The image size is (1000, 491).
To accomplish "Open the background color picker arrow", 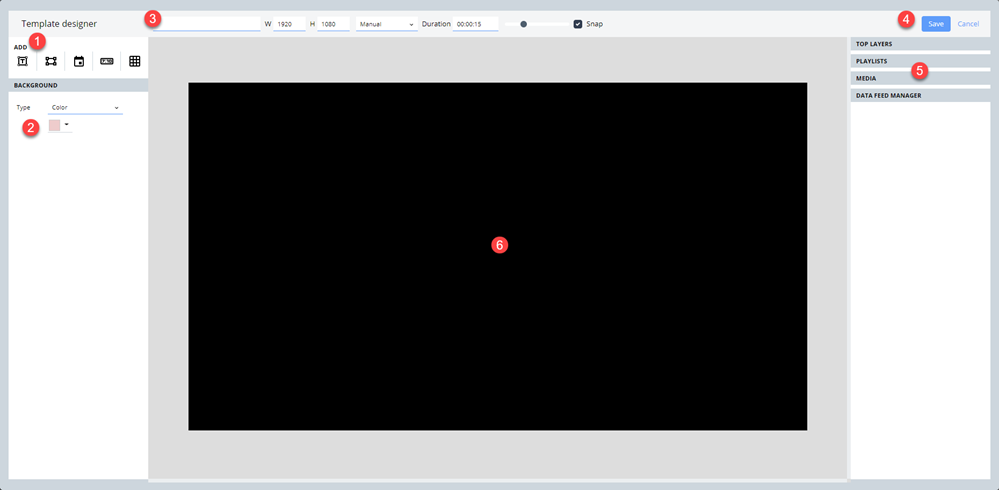I will [67, 125].
